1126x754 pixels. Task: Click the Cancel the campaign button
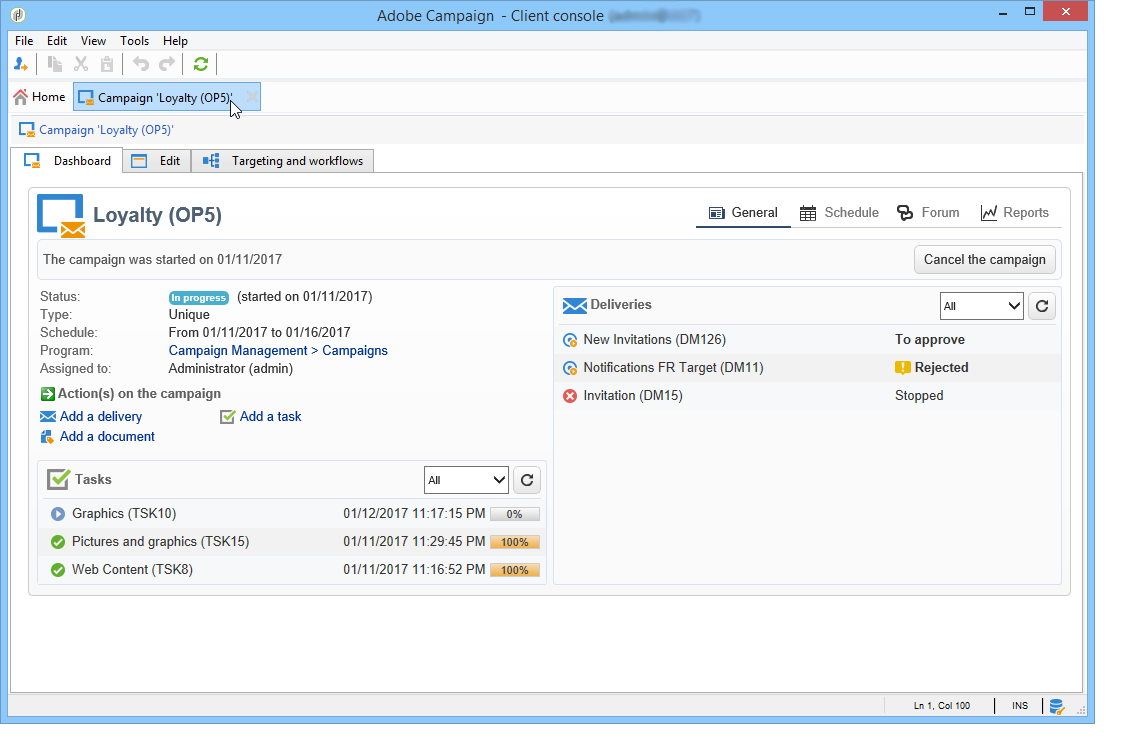pyautogui.click(x=985, y=260)
